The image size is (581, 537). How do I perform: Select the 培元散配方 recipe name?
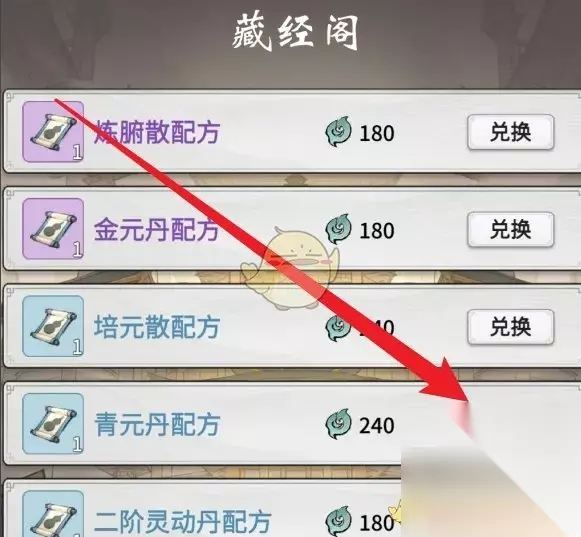pos(156,327)
